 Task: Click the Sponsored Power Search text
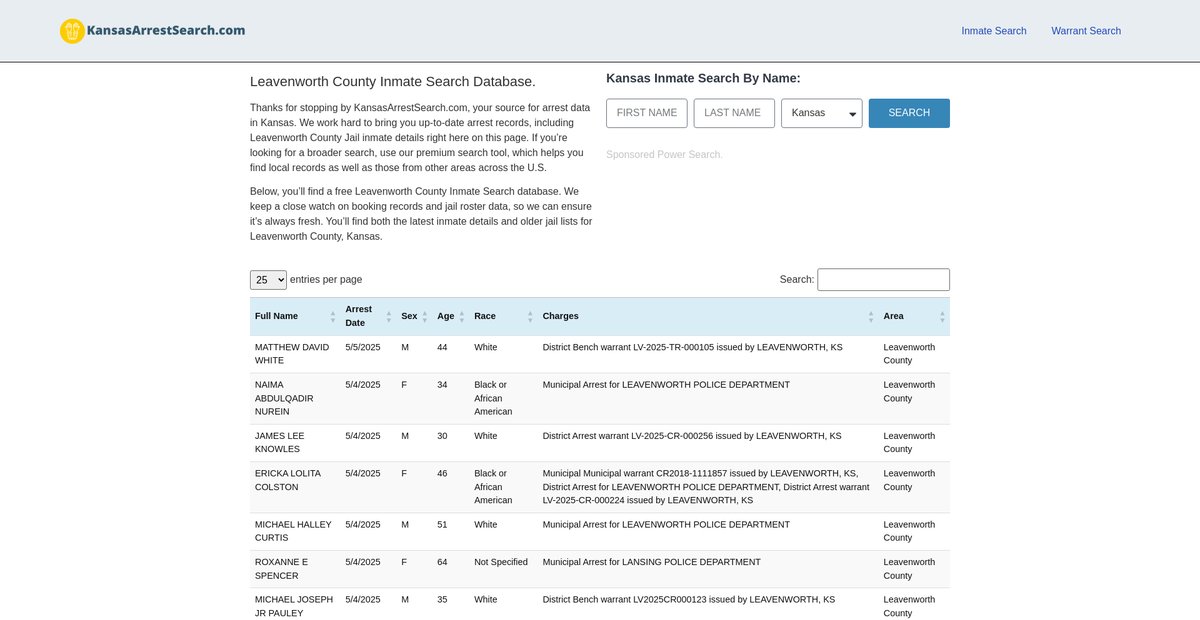click(663, 155)
